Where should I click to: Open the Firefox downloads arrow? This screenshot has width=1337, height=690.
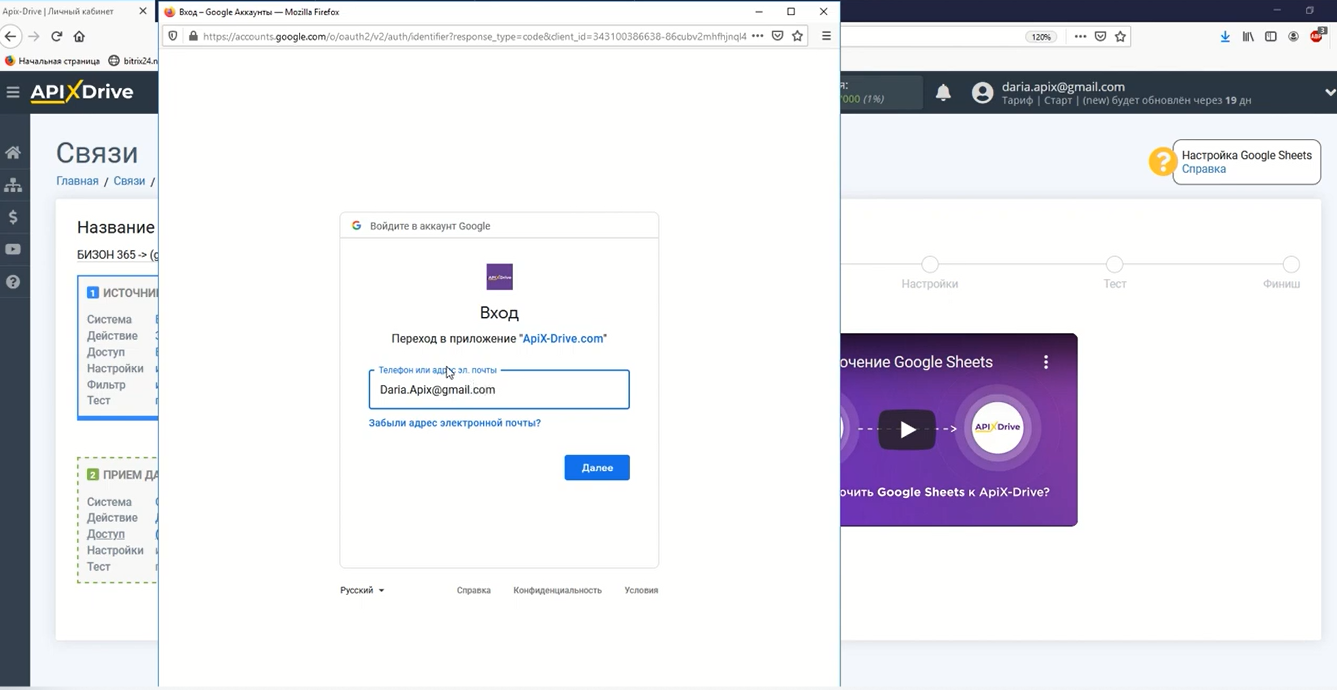pyautogui.click(x=1225, y=37)
